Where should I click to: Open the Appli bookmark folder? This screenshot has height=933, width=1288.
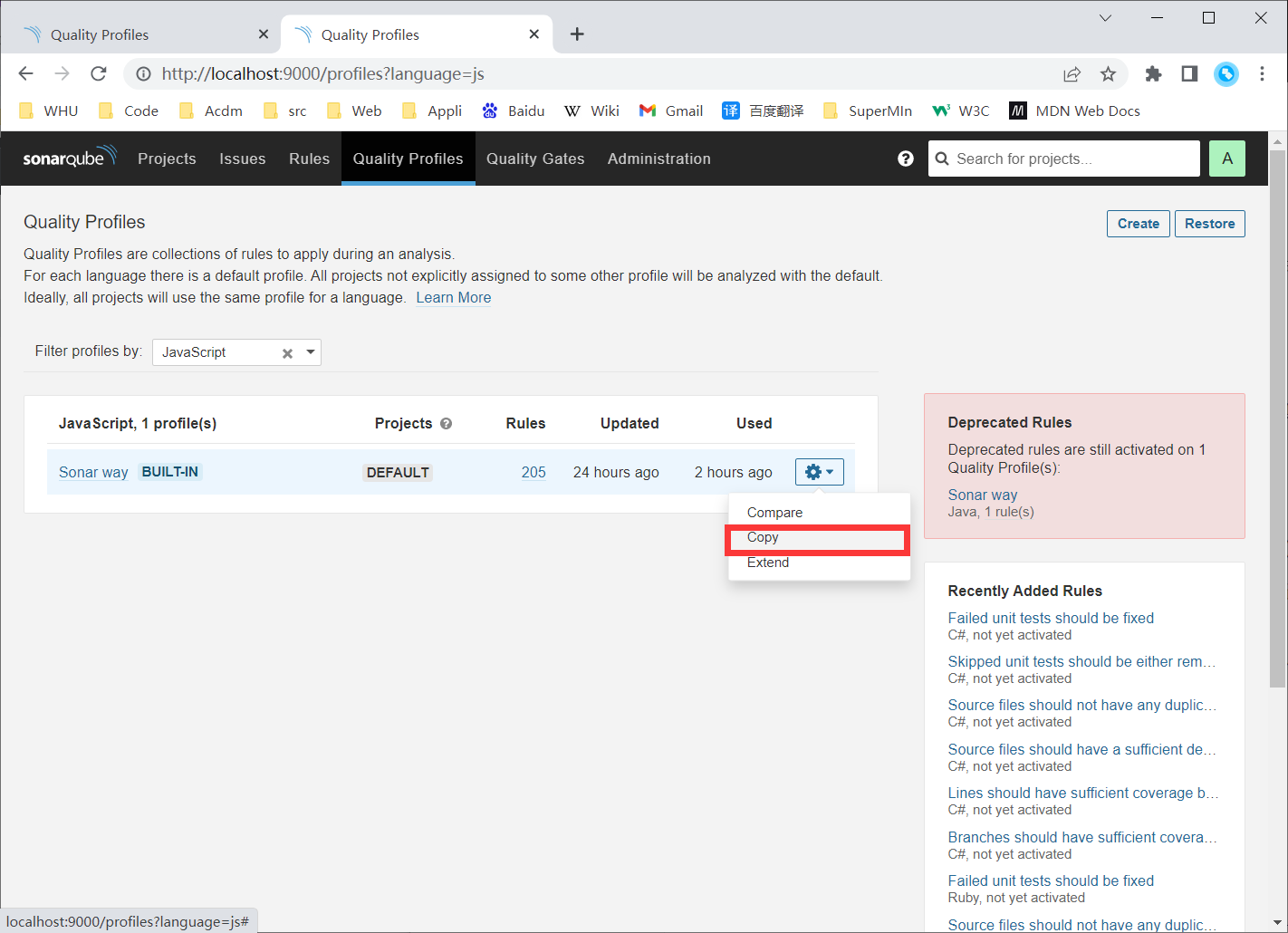[x=432, y=111]
